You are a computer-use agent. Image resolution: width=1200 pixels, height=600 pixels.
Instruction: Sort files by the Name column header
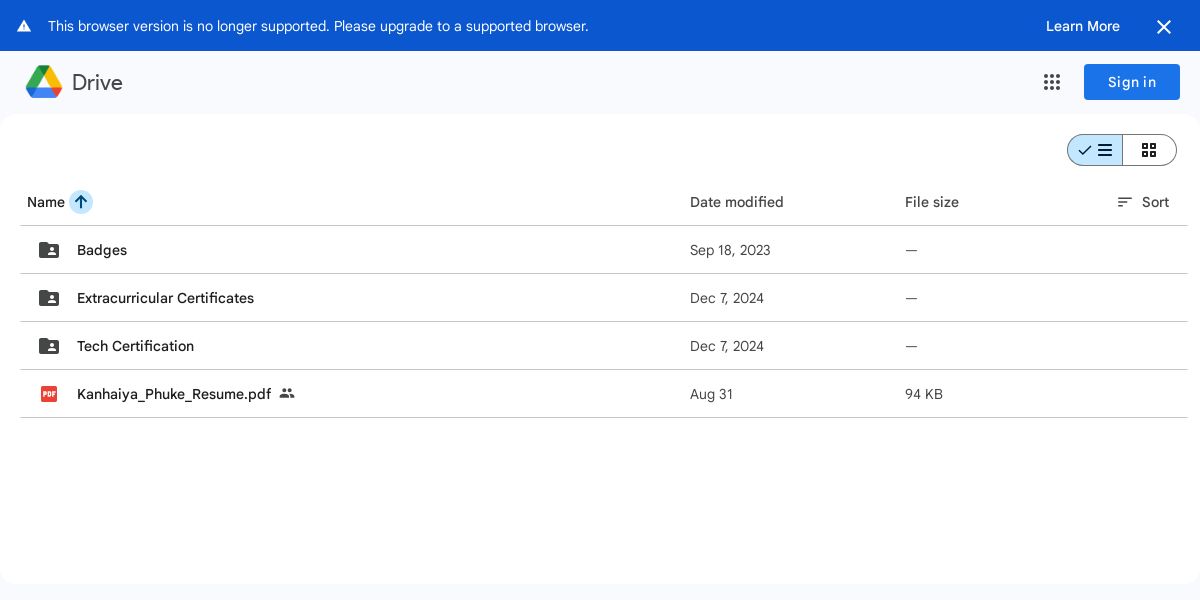(x=45, y=202)
